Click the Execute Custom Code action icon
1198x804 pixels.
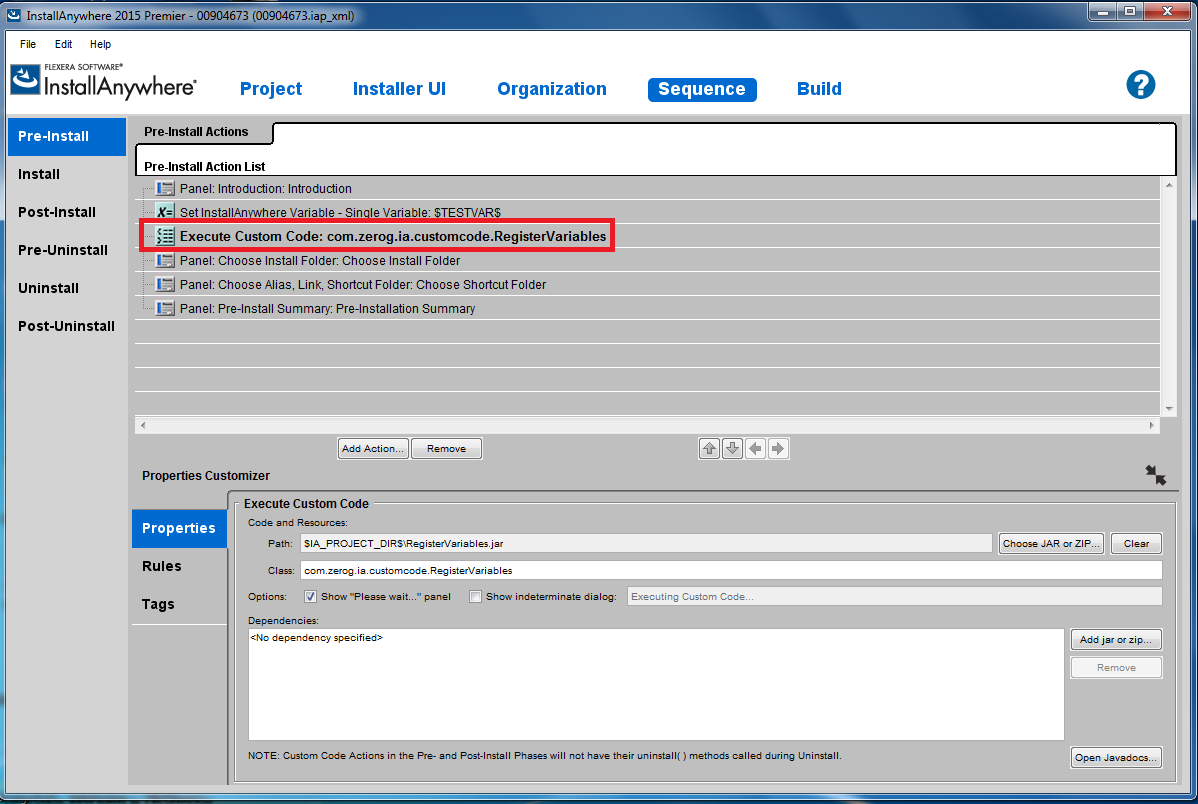pos(164,236)
